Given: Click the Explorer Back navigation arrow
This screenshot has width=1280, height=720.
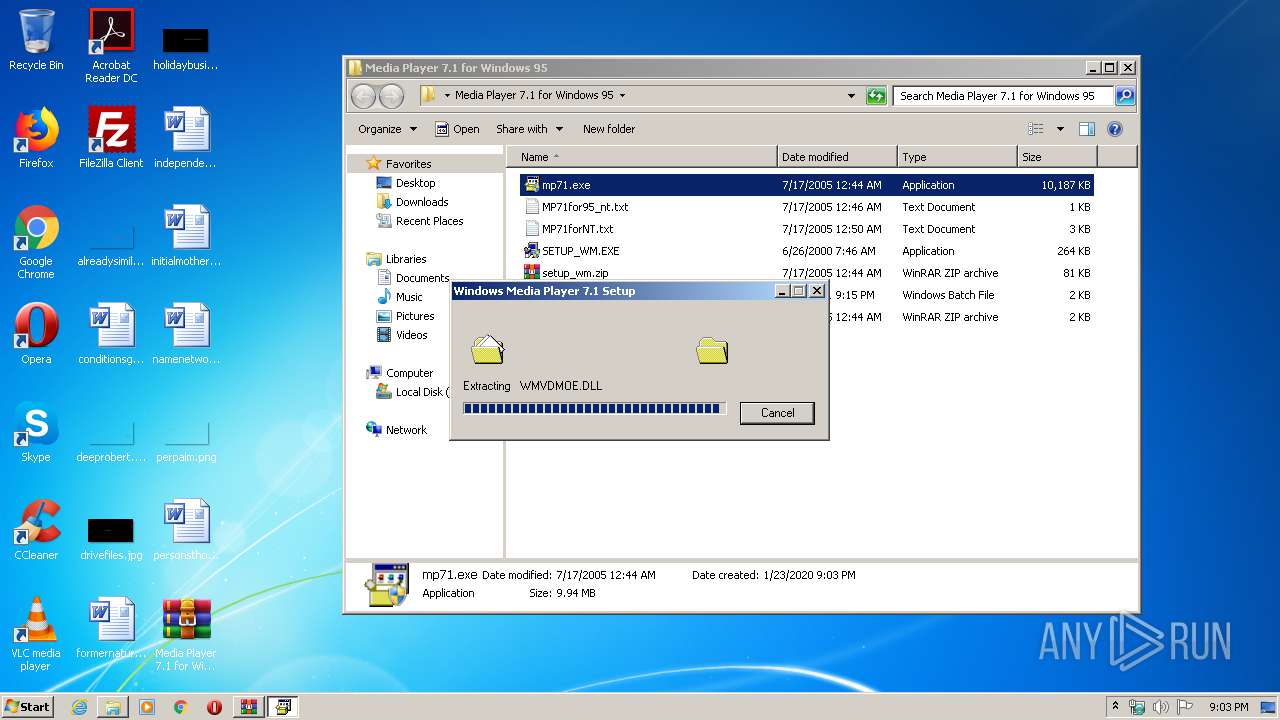Looking at the screenshot, I should click(x=364, y=96).
